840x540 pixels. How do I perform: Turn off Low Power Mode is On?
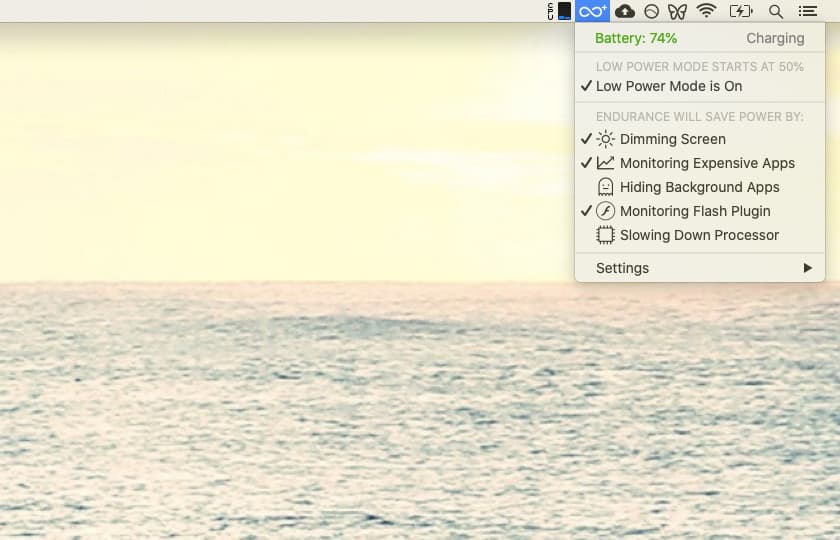coord(700,86)
